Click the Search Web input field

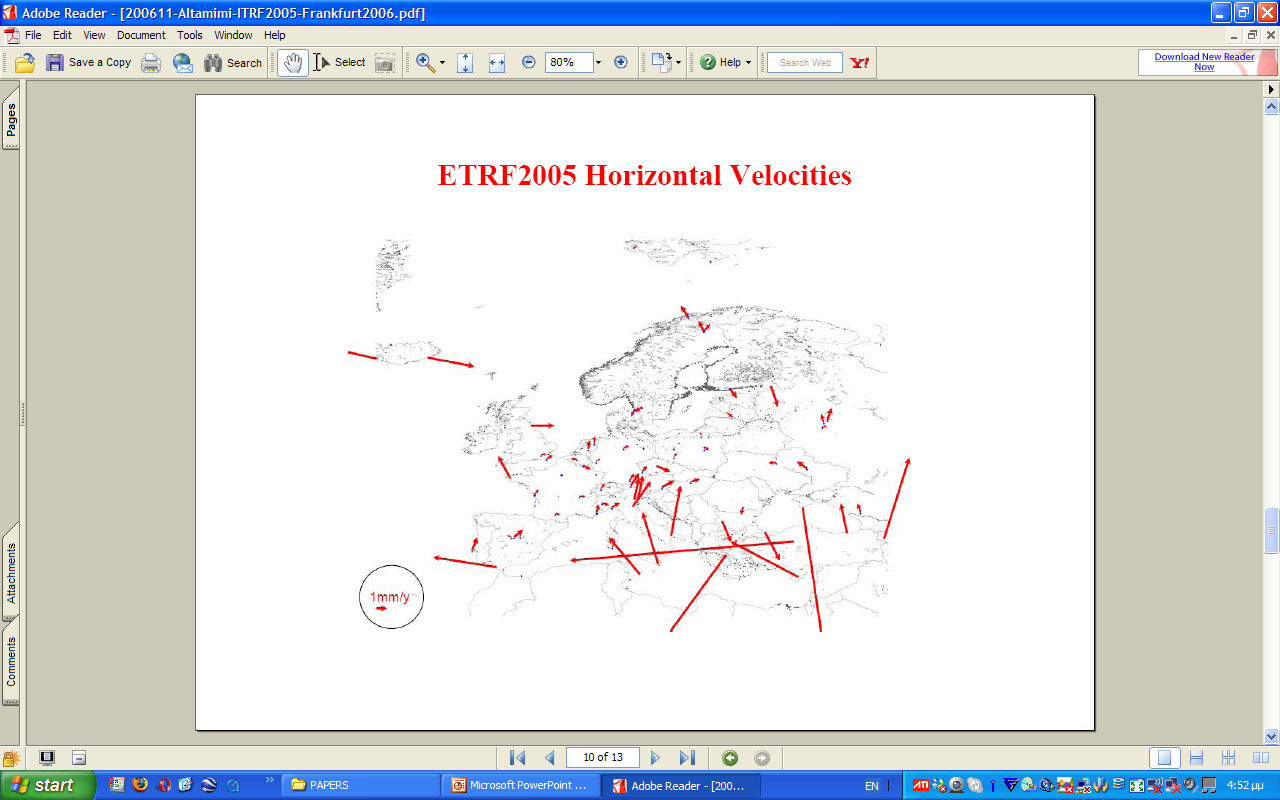point(805,62)
